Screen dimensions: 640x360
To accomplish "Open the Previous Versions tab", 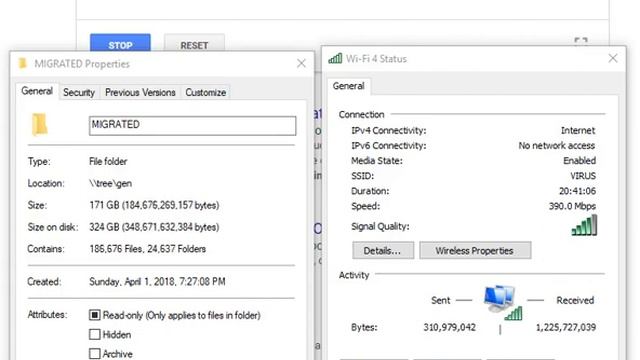I will pos(140,93).
